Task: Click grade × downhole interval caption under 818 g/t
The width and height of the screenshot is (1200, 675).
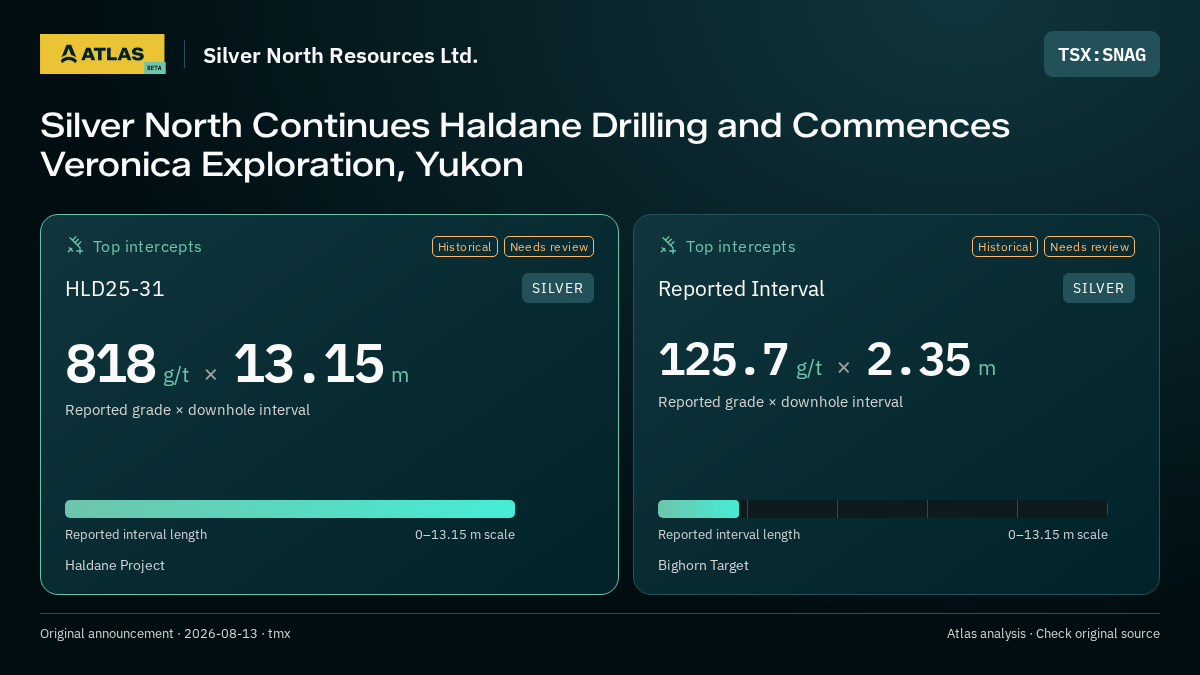Action: pyautogui.click(x=187, y=410)
